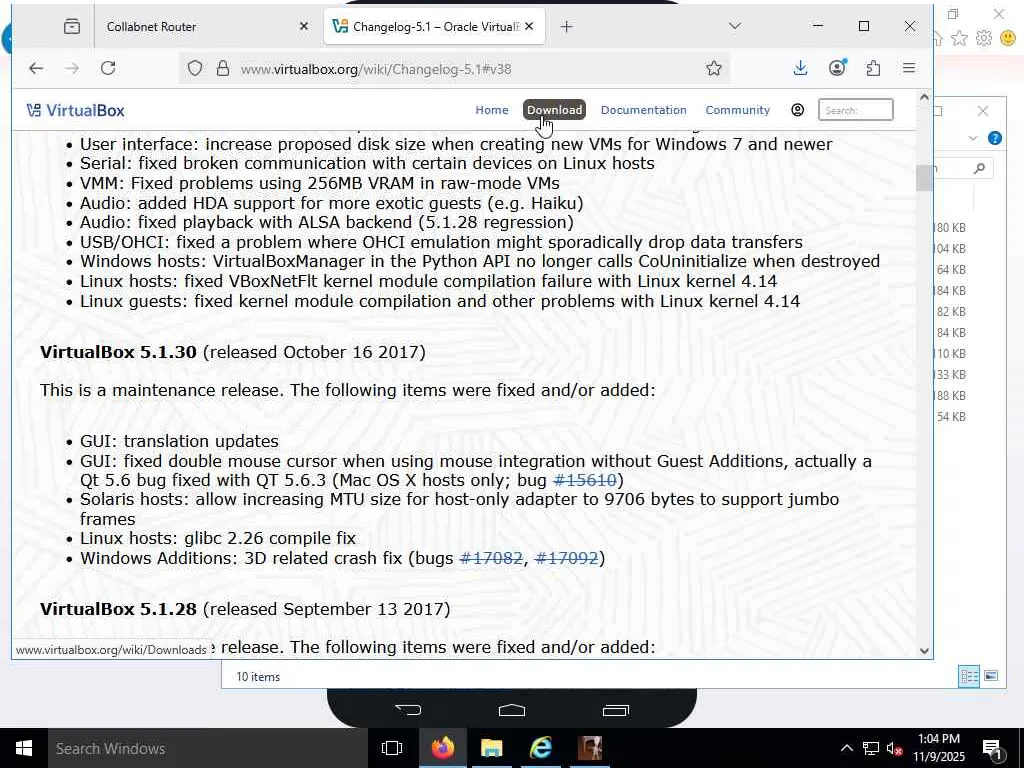1024x768 pixels.
Task: Click the Search Windows box
Action: [208, 748]
